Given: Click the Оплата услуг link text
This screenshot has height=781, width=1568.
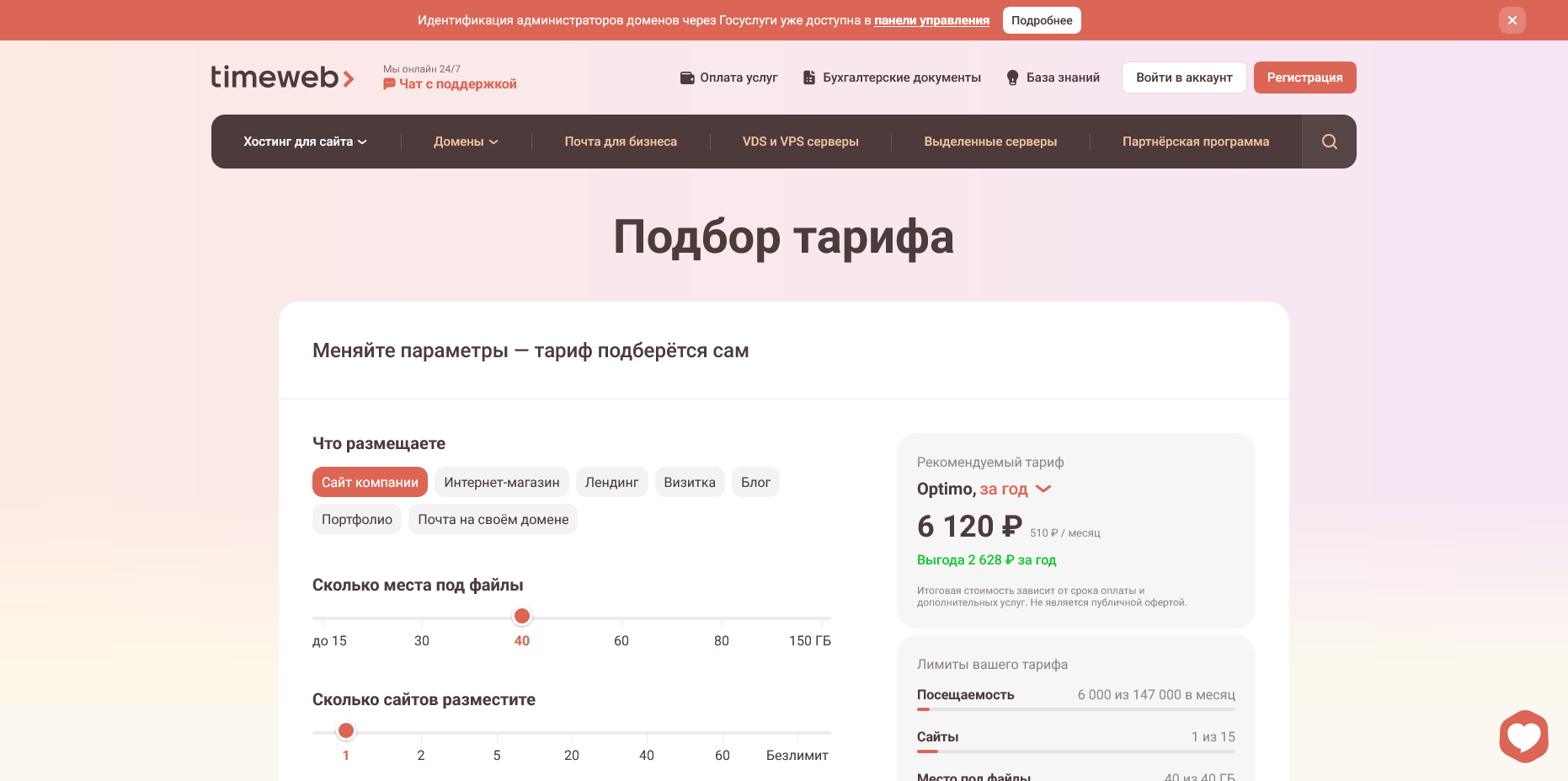Looking at the screenshot, I should point(739,78).
